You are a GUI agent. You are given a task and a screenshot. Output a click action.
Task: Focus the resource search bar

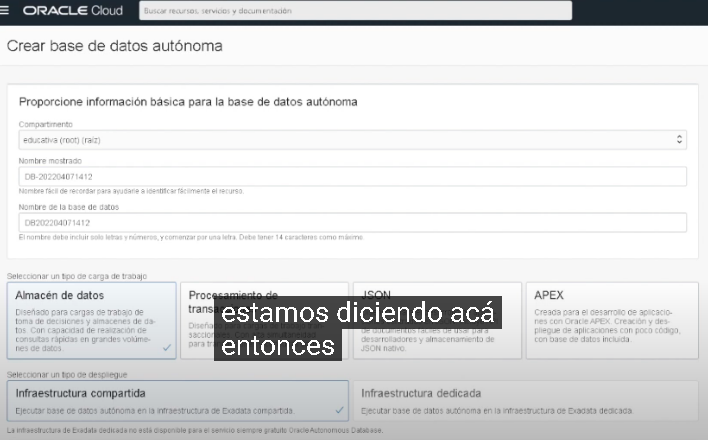pyautogui.click(x=355, y=10)
